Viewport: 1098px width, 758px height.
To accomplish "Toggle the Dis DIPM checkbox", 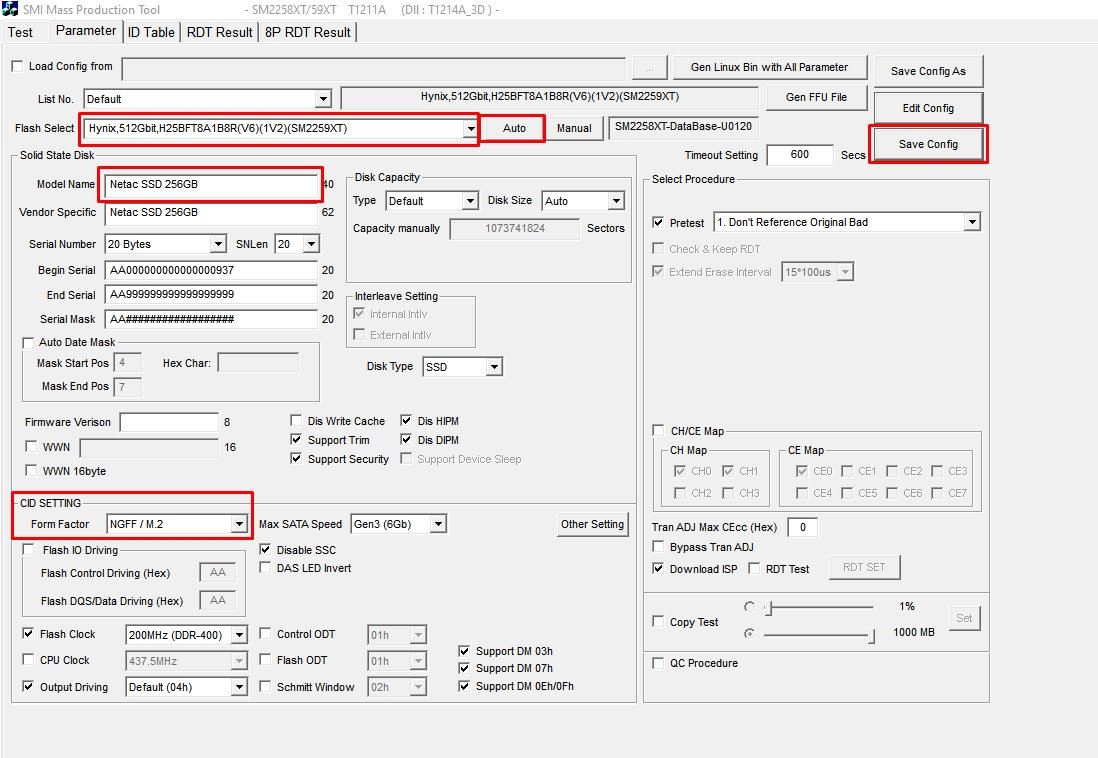I will (405, 439).
